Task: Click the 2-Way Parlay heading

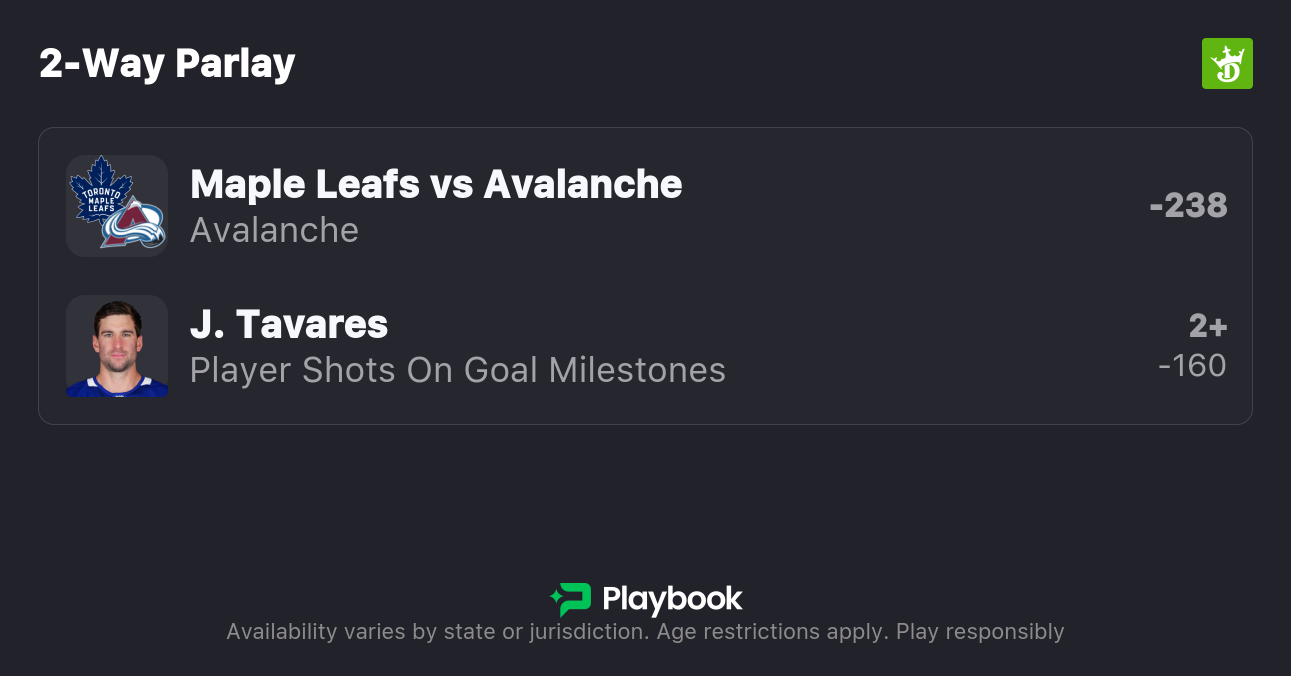Action: [x=167, y=64]
